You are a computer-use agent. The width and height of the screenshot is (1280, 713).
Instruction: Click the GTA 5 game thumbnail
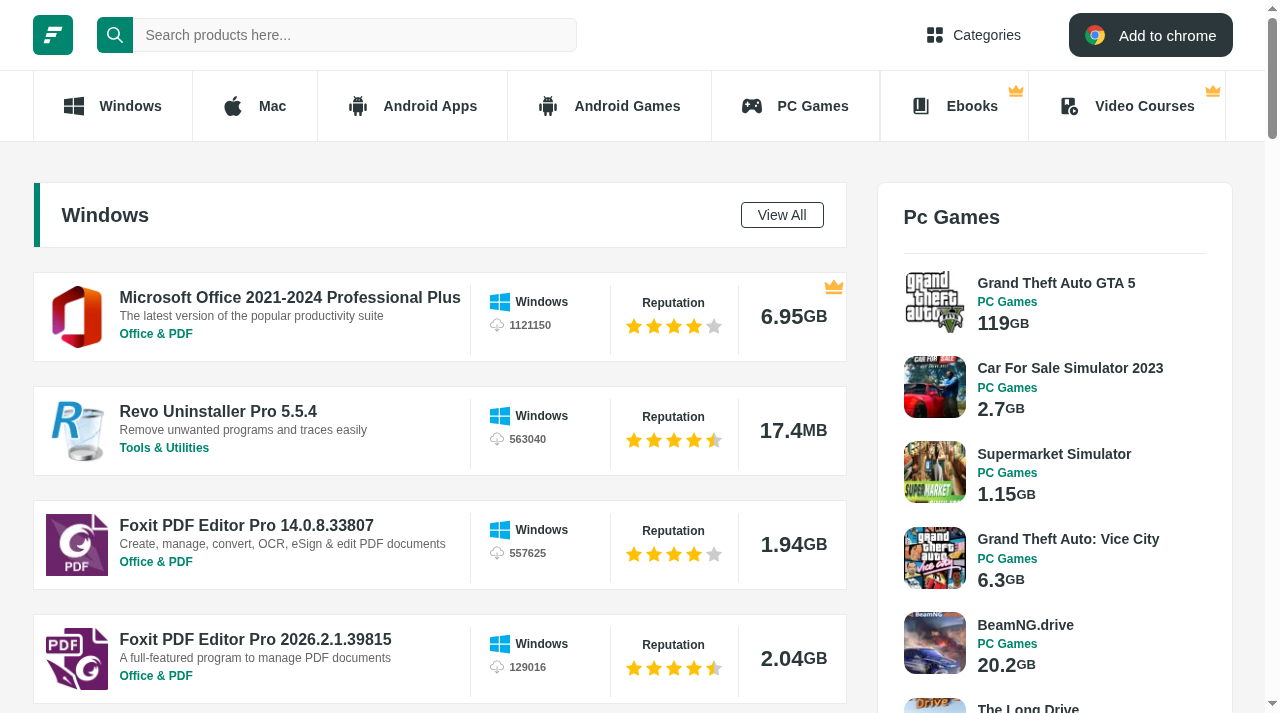pos(935,301)
